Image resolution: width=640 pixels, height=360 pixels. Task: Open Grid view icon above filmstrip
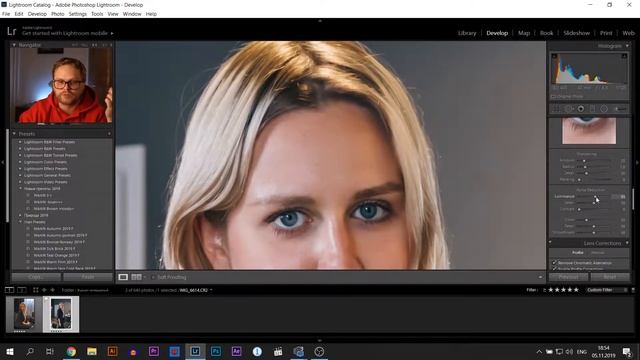pos(36,290)
